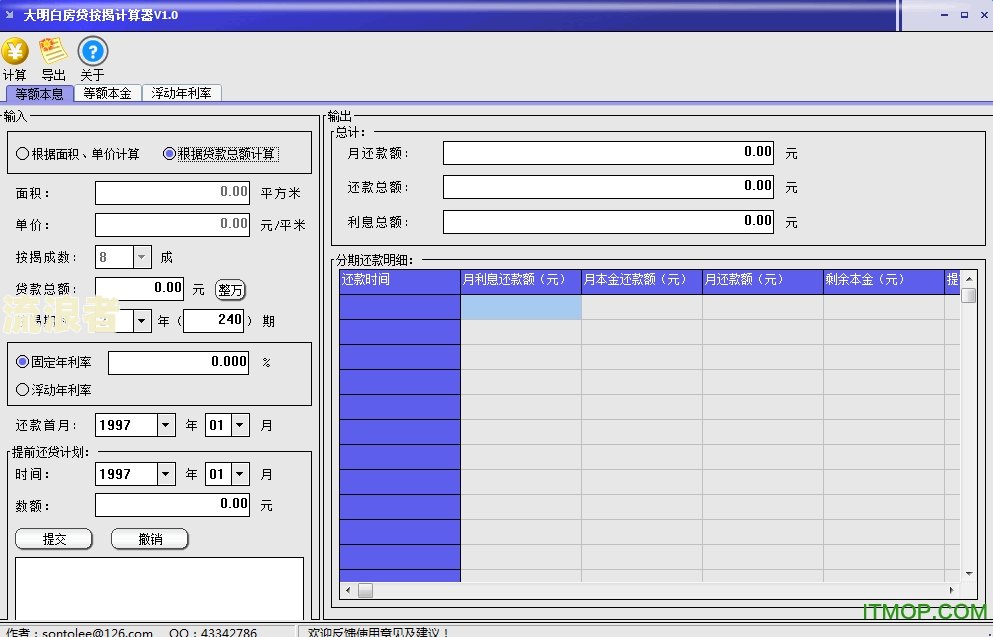The height and width of the screenshot is (637, 993).
Task: Click the table's vertical scrollbar up arrow
Action: (x=969, y=279)
